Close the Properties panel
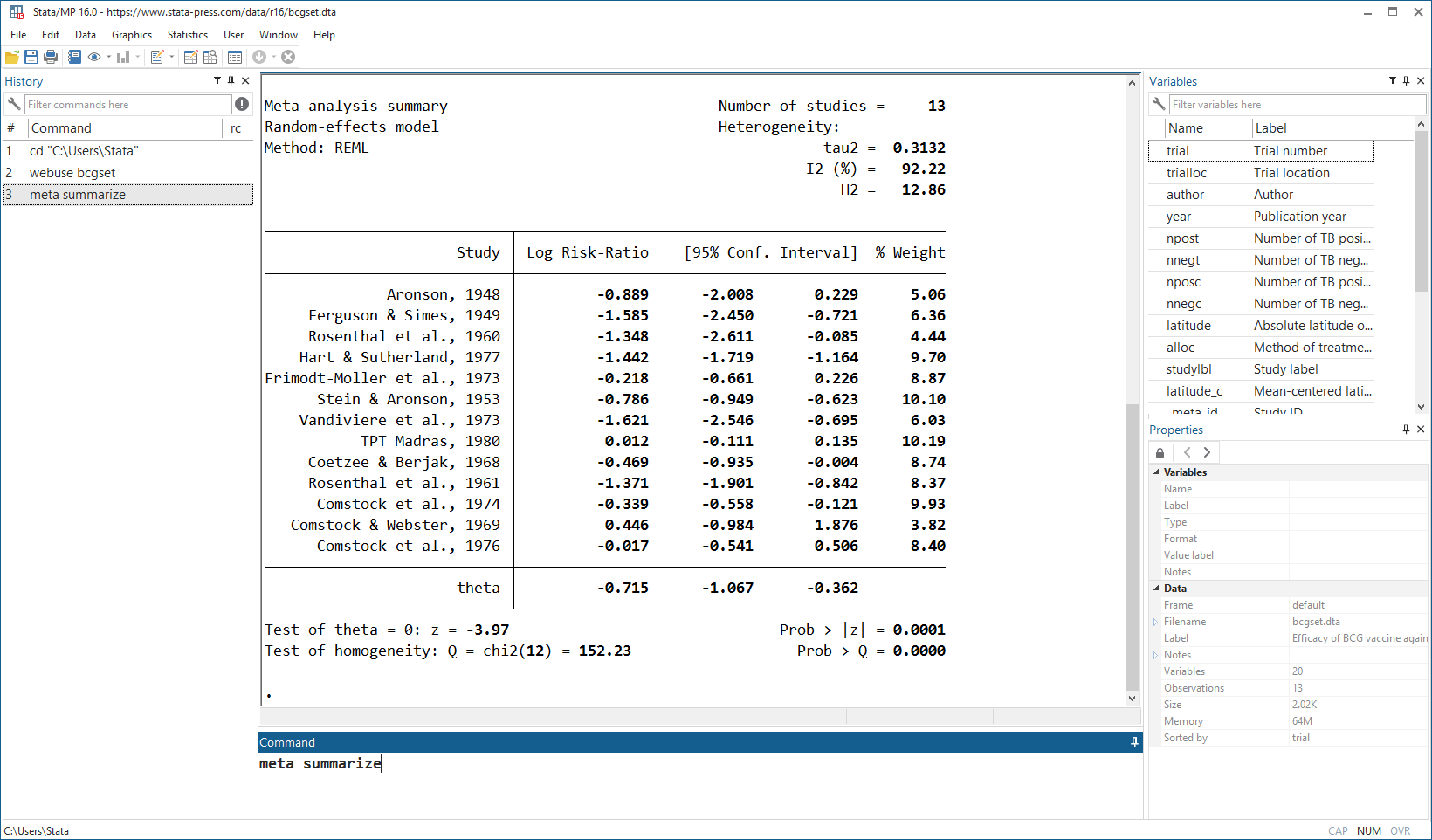This screenshot has height=840, width=1432. pos(1421,429)
